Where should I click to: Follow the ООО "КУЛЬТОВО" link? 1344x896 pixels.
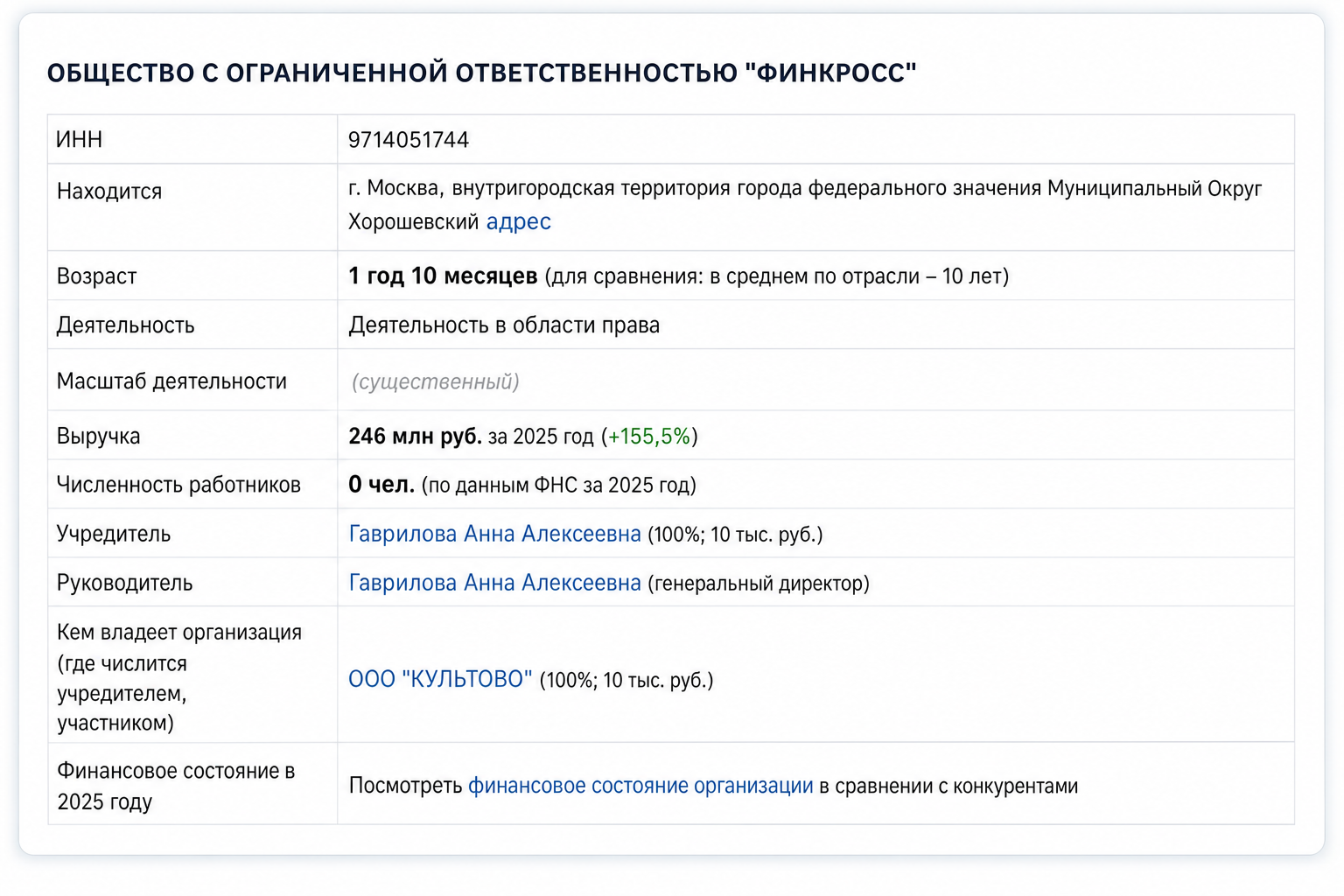tap(440, 679)
